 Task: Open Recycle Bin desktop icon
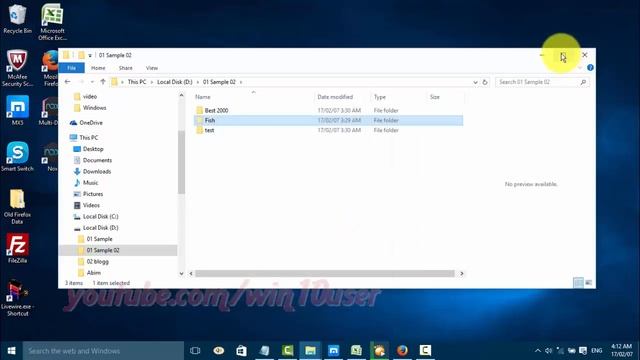point(17,19)
